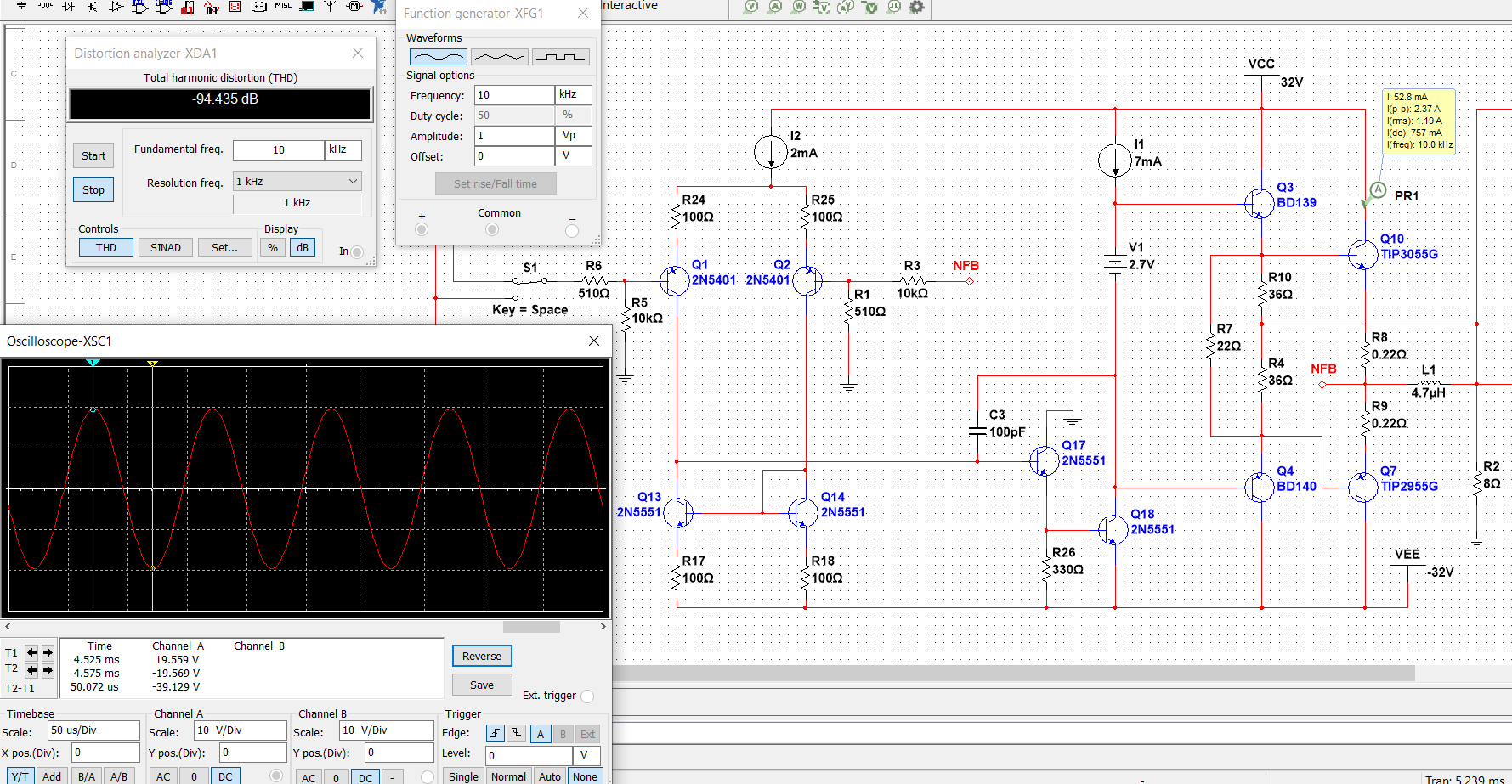Open the MISC components toolbar icon
The image size is (1512, 784).
[x=283, y=5]
